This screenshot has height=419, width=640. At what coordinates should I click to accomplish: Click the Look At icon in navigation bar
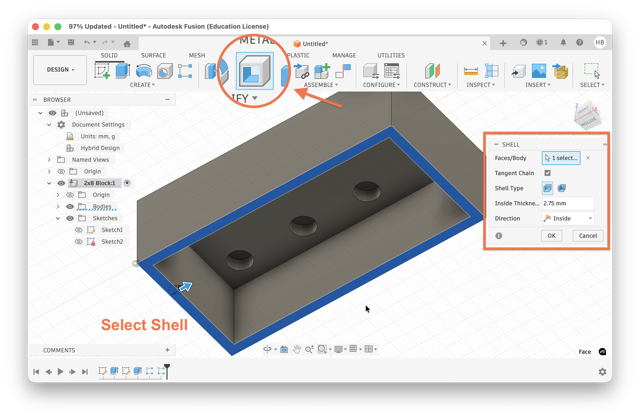click(284, 349)
